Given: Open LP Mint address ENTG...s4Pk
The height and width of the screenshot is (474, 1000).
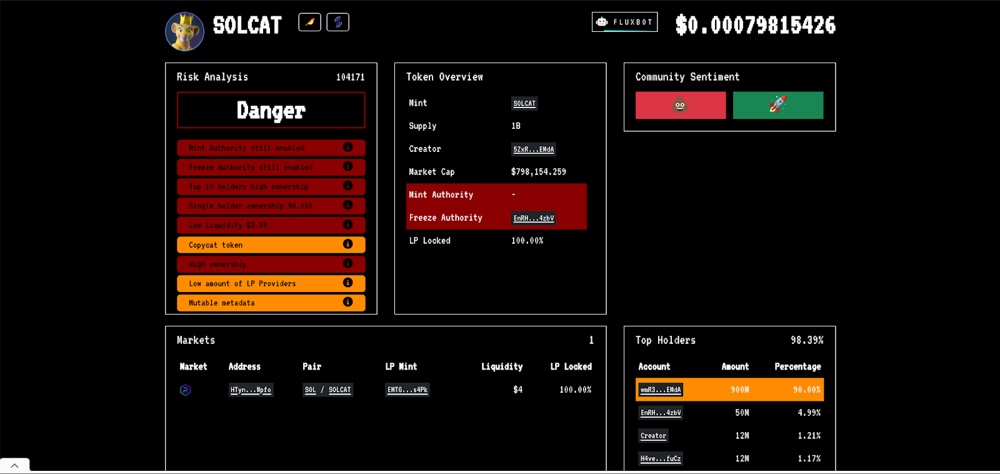Looking at the screenshot, I should pyautogui.click(x=407, y=390).
